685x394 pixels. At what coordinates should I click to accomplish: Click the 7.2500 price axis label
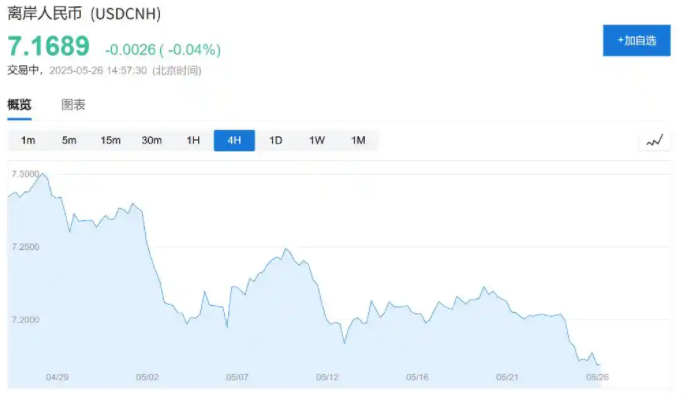[25, 247]
